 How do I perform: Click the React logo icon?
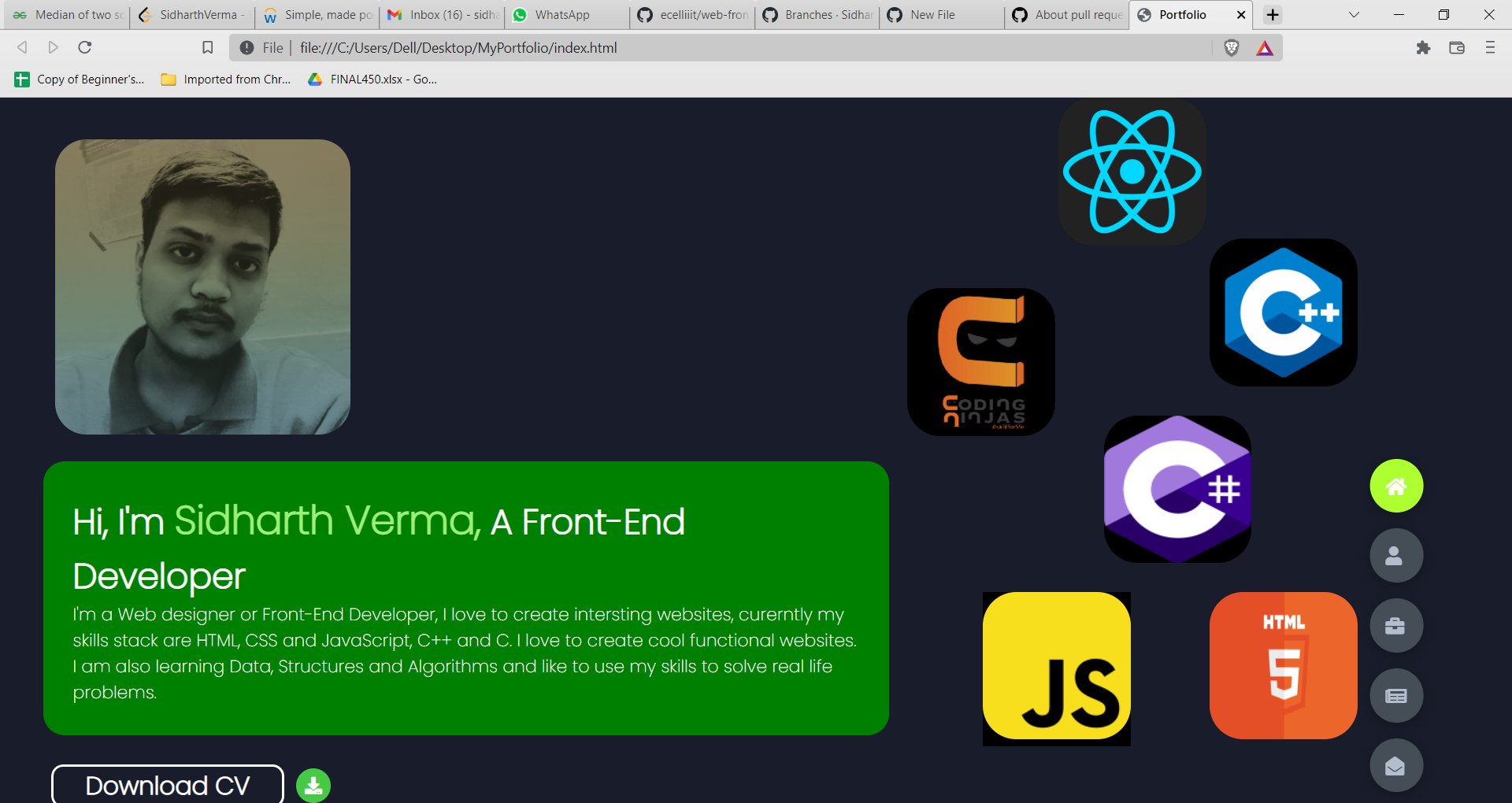[x=1132, y=172]
